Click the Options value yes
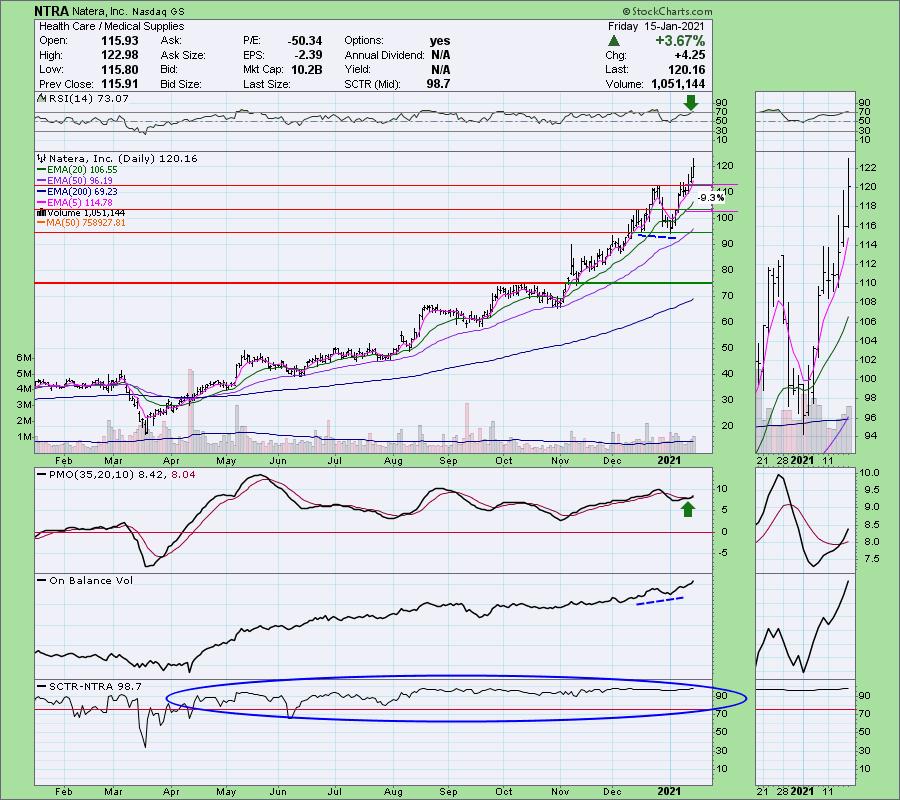900x800 pixels. 440,41
